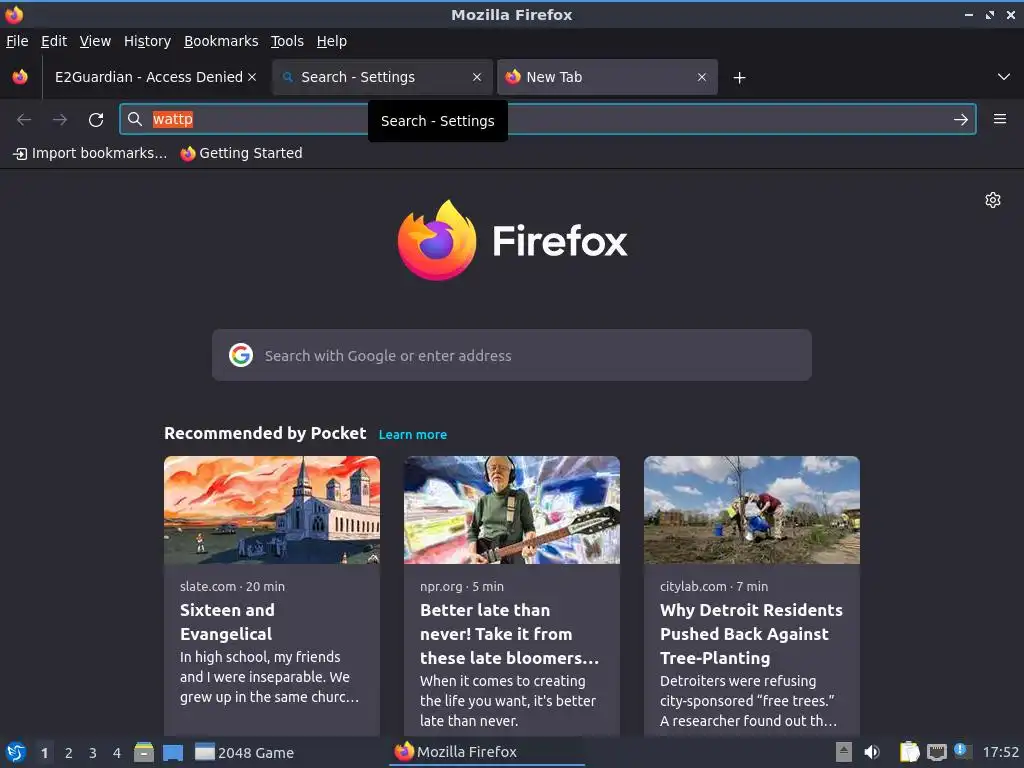
Task: Click the 17:52 clock in the taskbar
Action: point(1000,752)
